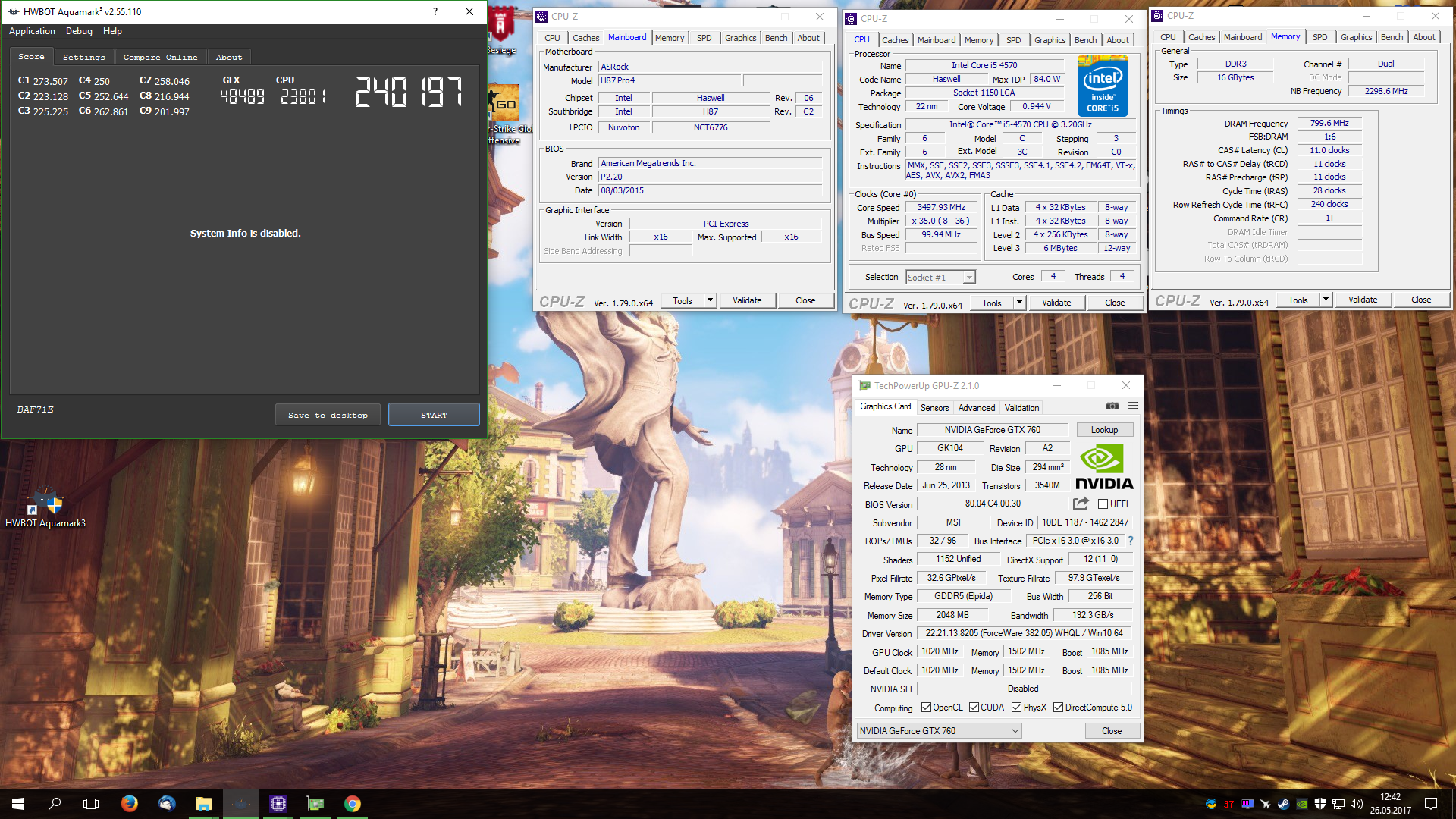
Task: Open File Explorer from the taskbar
Action: [x=204, y=804]
